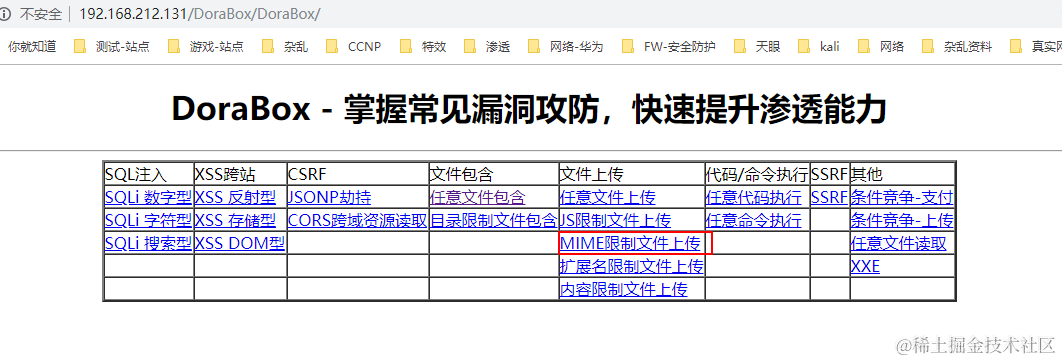Open the SQLi 数字型 link

[148, 197]
